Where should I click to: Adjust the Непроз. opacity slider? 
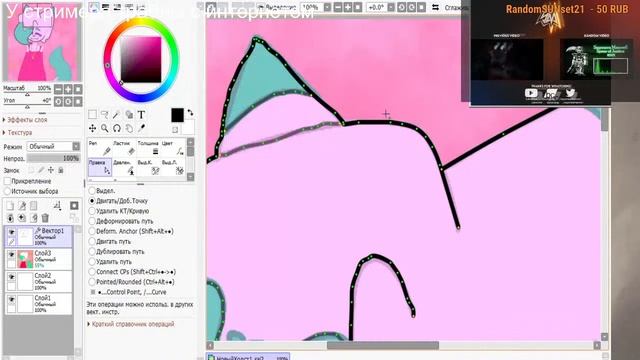coord(53,158)
